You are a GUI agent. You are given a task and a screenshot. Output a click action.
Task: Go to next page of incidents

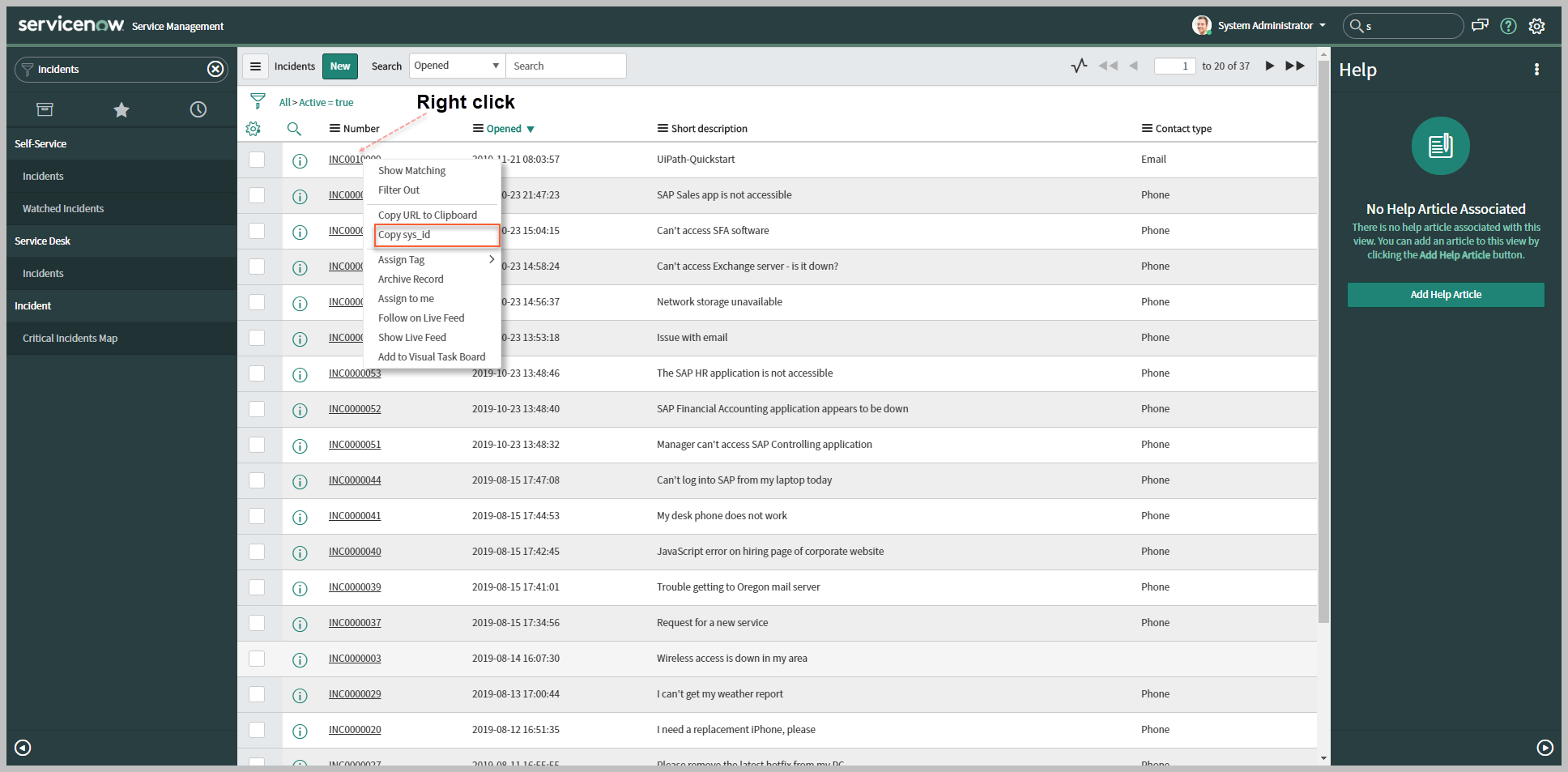click(1270, 66)
